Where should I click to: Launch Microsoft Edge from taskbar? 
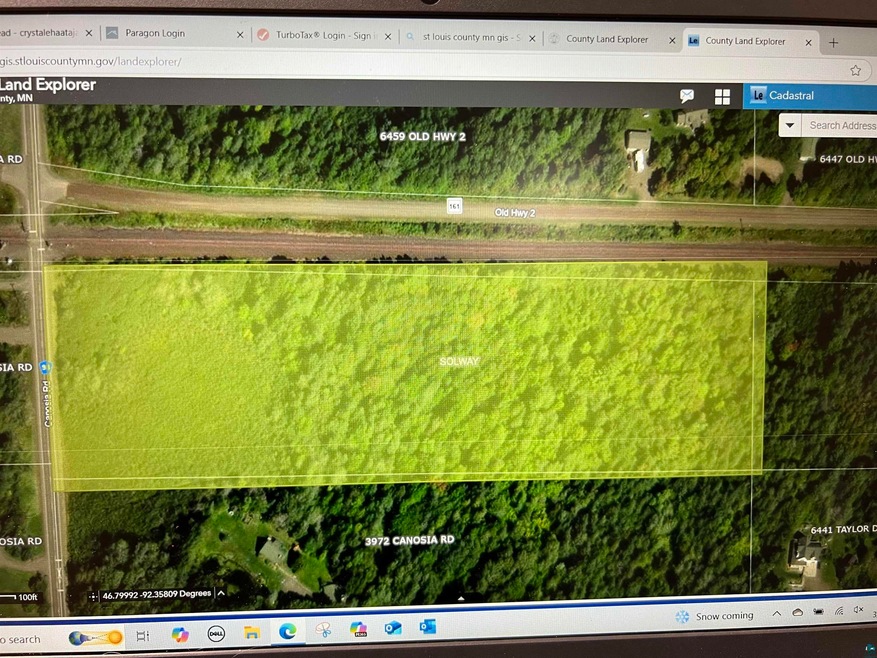pyautogui.click(x=288, y=630)
